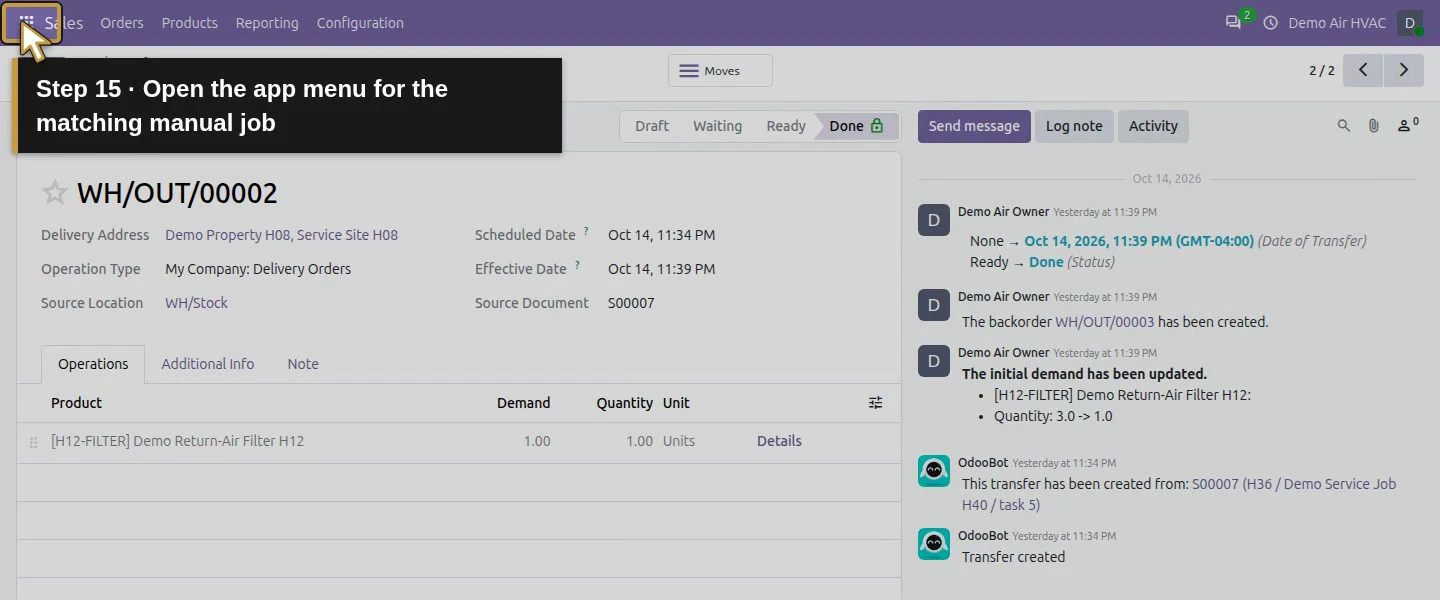This screenshot has width=1440, height=600.
Task: Click the 2 / 2 pager counter
Action: click(1322, 71)
